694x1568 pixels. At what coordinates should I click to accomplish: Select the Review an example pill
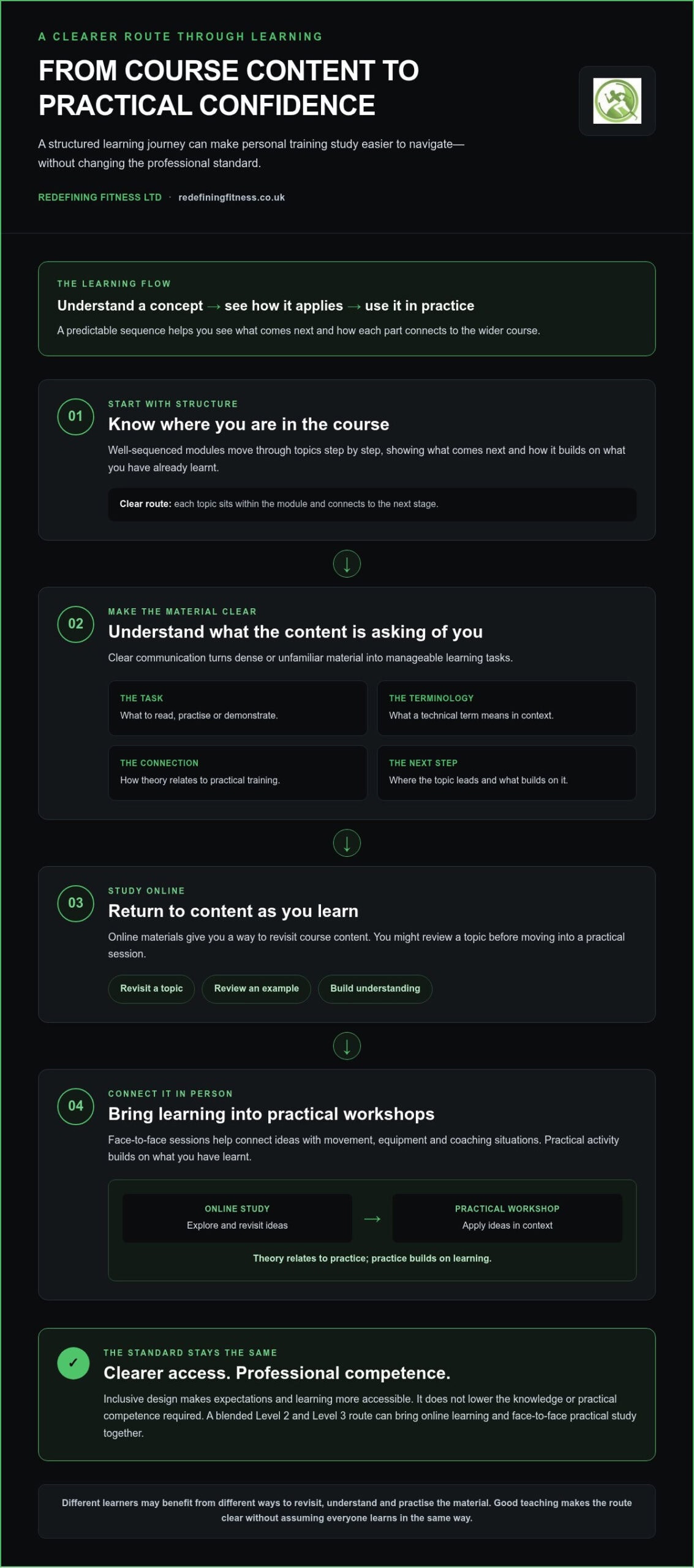257,989
